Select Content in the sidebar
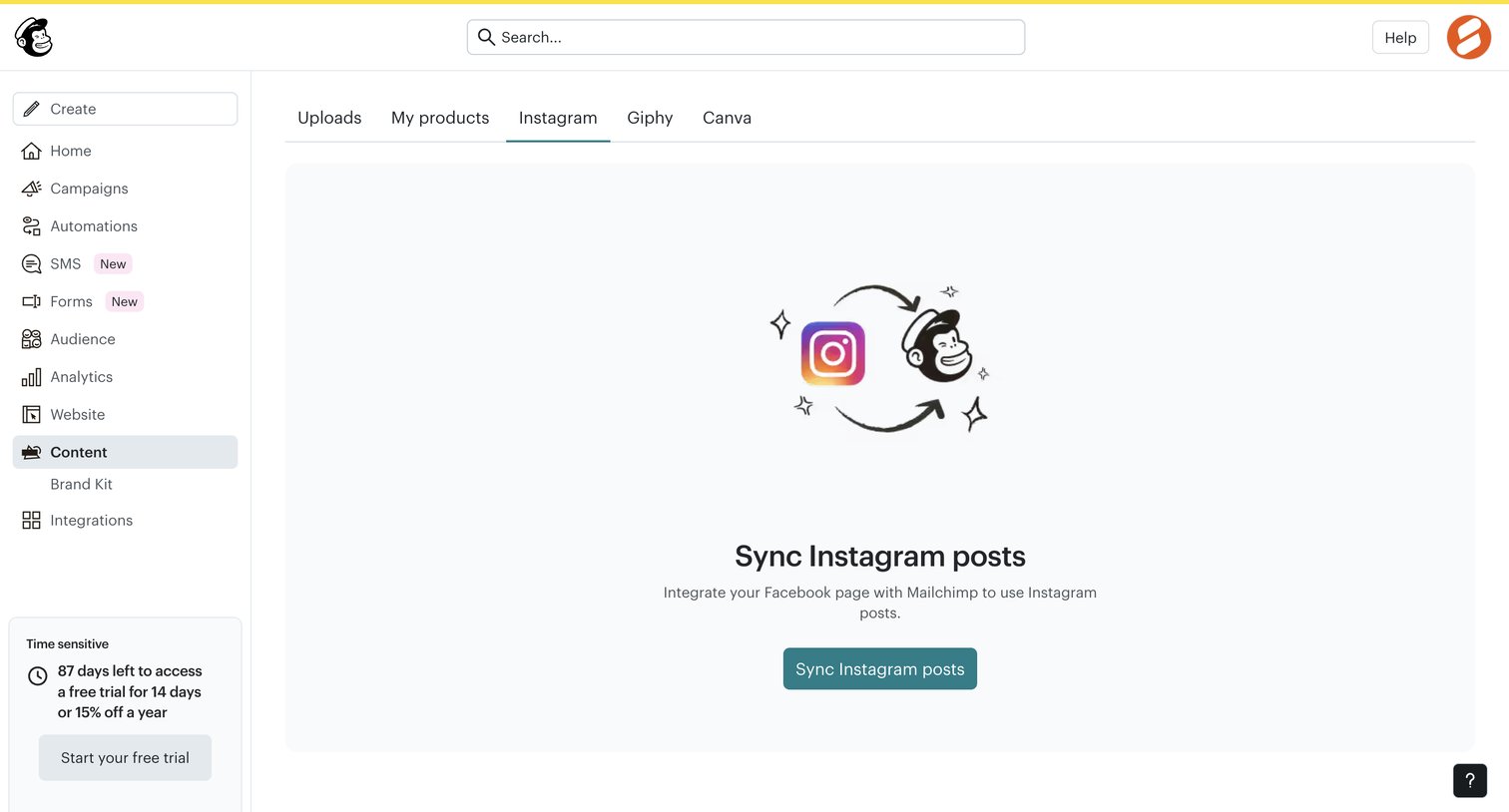 pos(125,452)
